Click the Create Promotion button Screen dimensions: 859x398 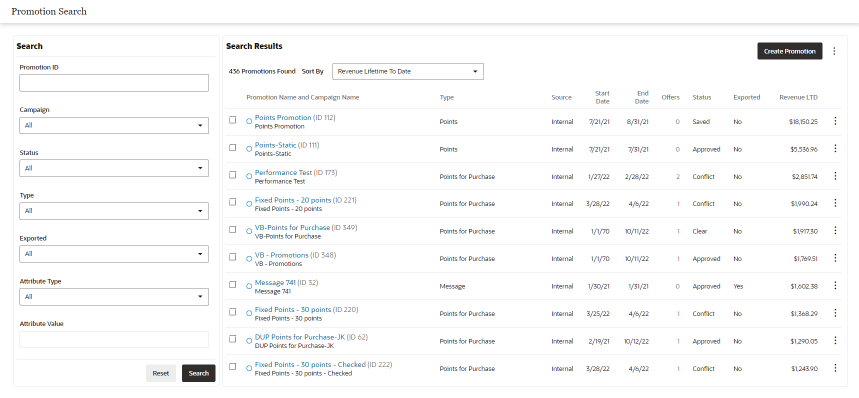789,51
